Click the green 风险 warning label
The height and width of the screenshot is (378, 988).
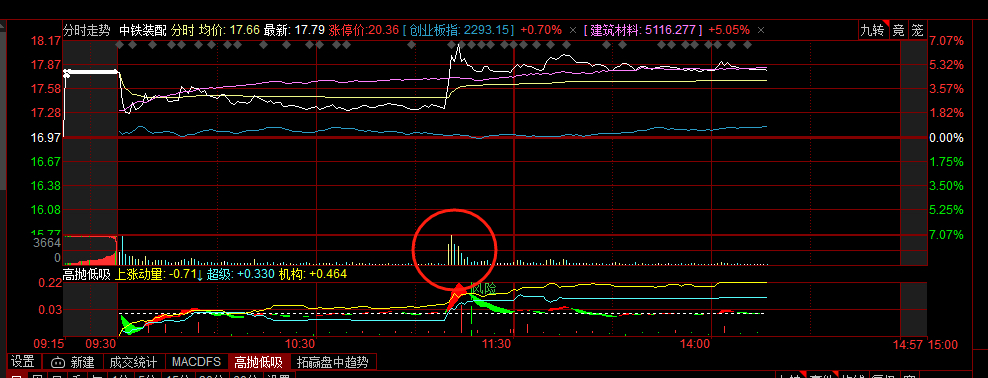coord(484,288)
